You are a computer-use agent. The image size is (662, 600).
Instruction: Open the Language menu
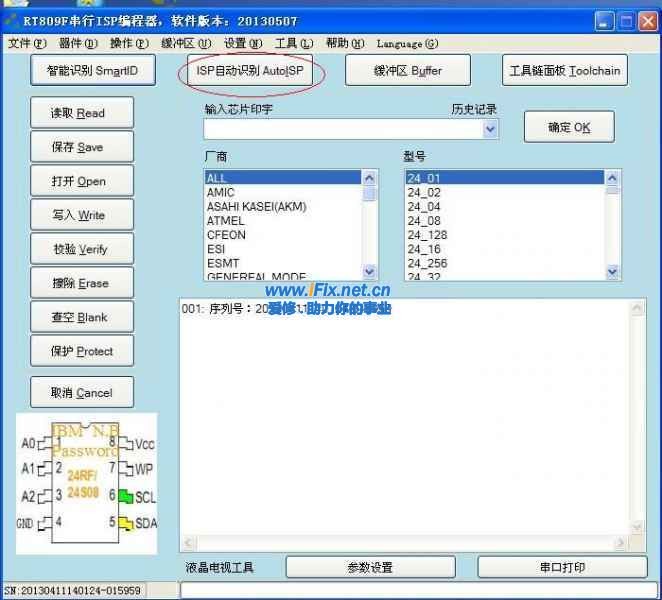pos(407,43)
